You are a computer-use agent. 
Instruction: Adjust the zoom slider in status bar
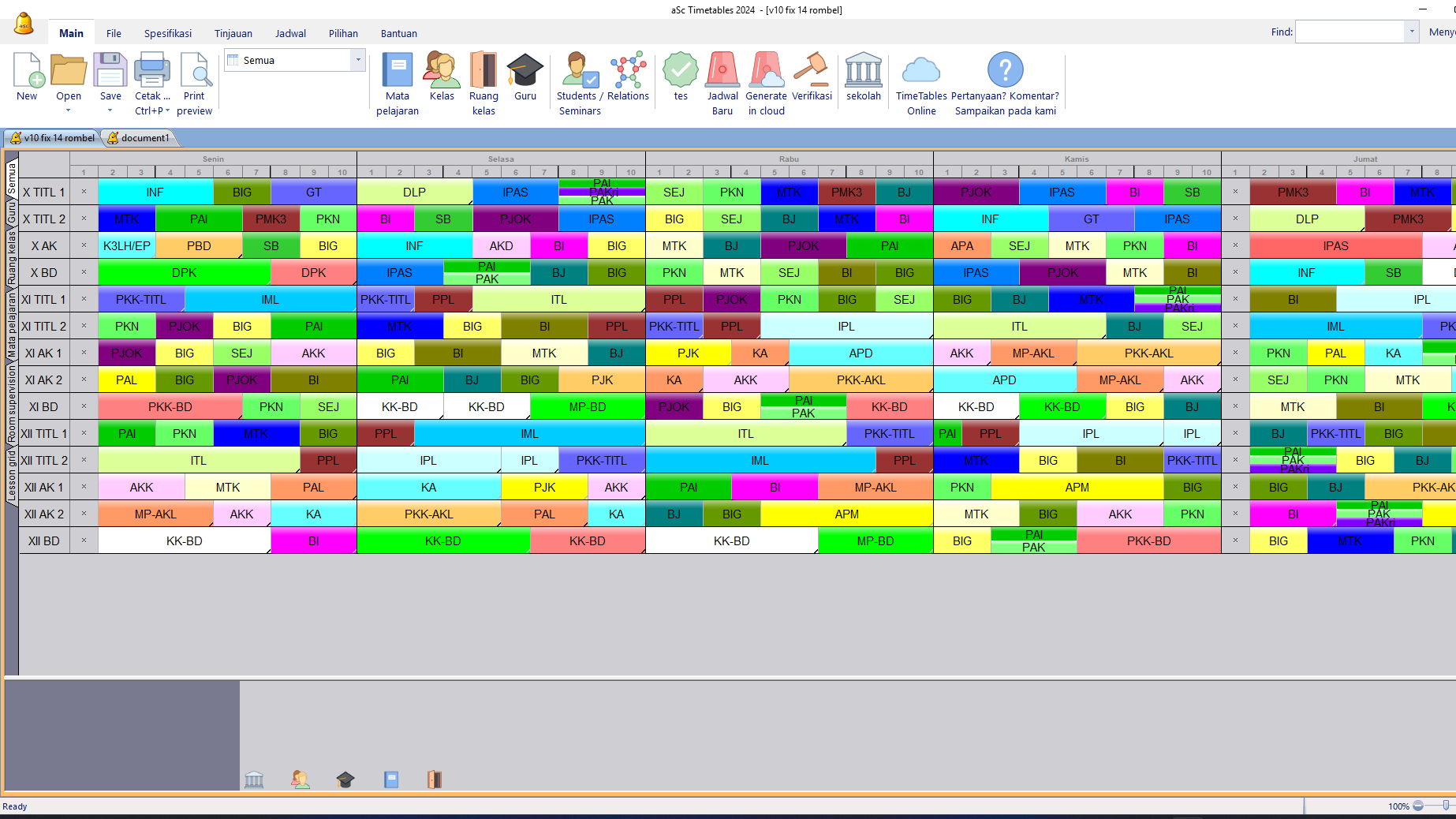point(1445,806)
